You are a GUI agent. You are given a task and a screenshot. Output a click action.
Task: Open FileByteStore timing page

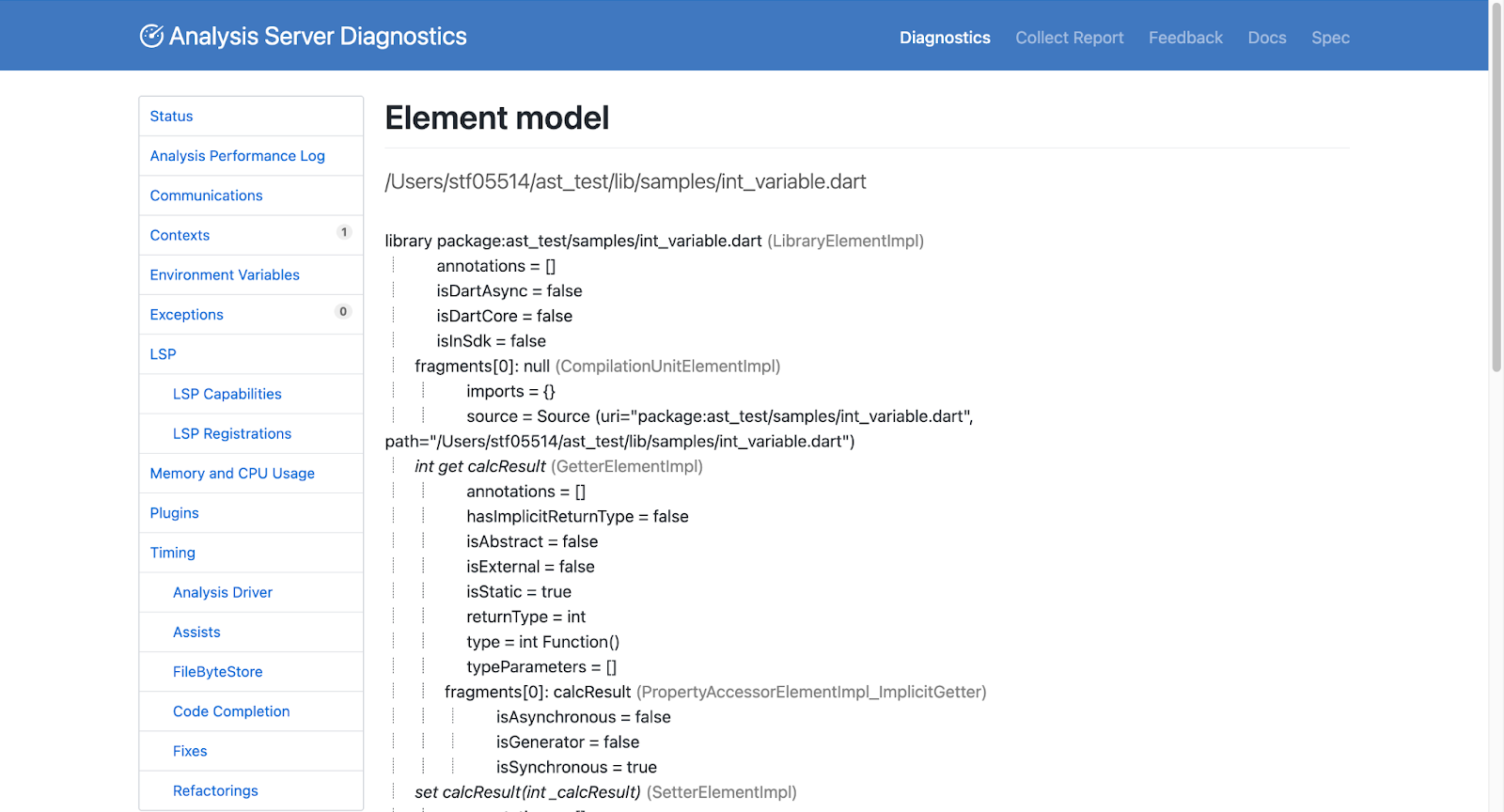point(217,672)
